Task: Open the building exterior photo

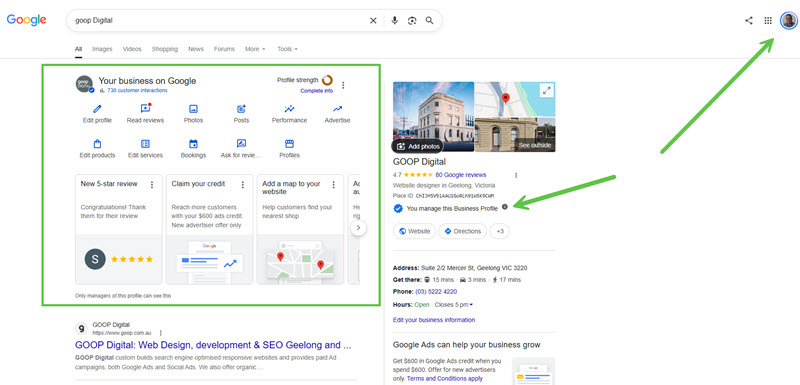Action: tap(433, 117)
